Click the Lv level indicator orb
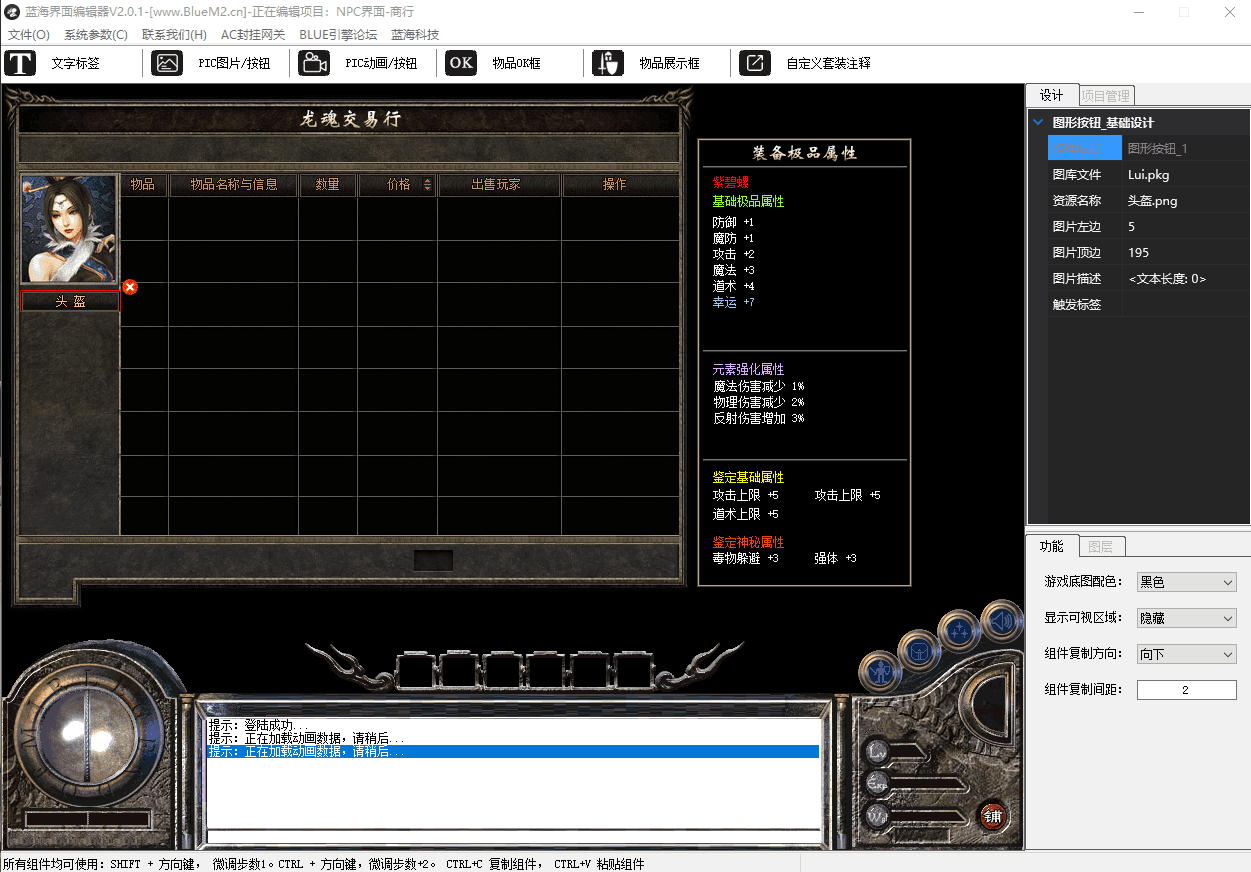1251x872 pixels. (878, 751)
